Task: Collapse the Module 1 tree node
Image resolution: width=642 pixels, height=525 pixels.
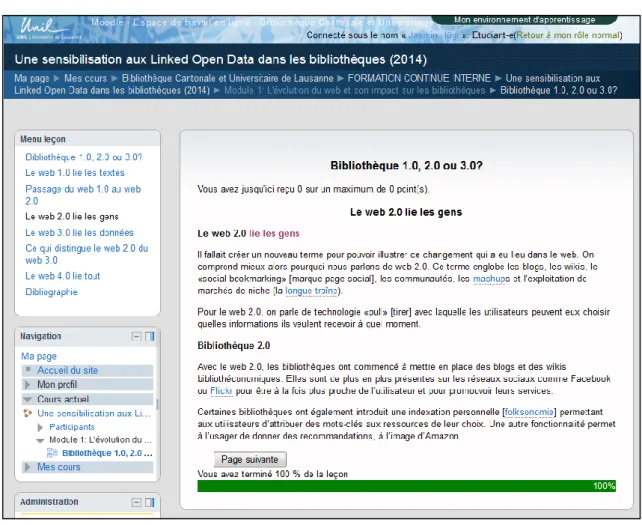Action: [x=40, y=441]
